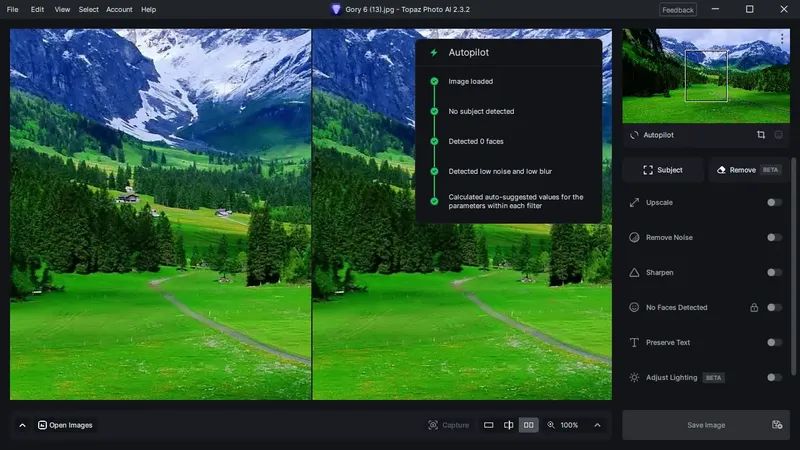
Task: Click the export settings icon in Save Image
Action: point(777,424)
